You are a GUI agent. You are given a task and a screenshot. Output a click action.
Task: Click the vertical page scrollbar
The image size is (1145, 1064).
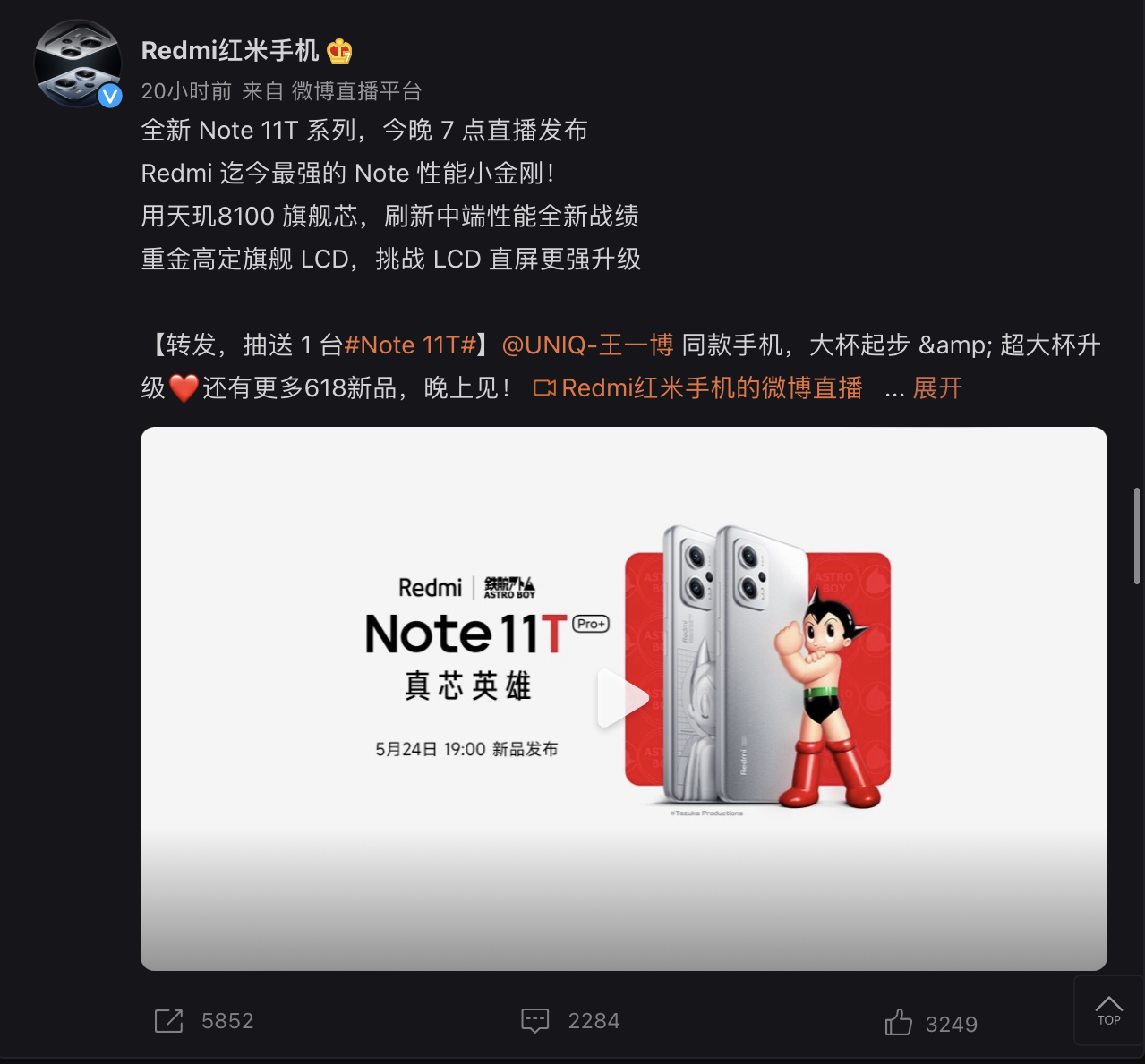click(x=1137, y=536)
